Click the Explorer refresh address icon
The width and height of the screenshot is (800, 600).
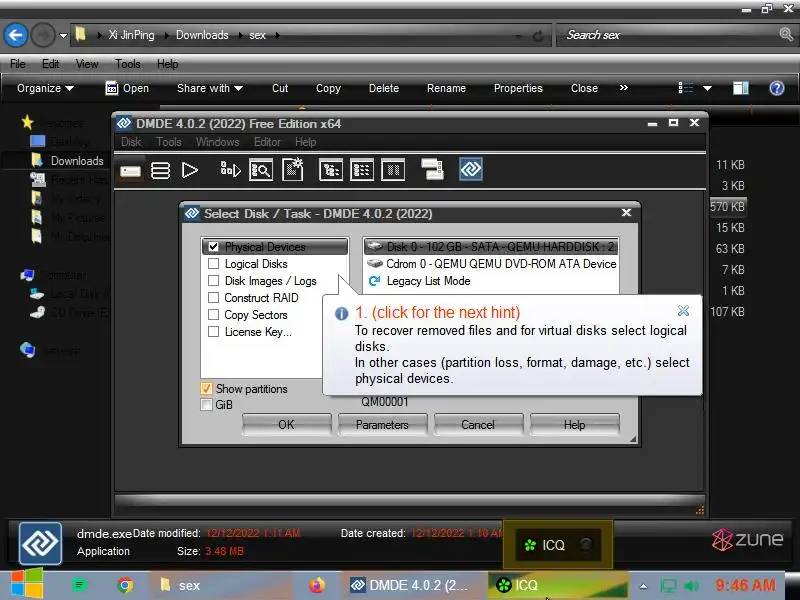tap(538, 36)
